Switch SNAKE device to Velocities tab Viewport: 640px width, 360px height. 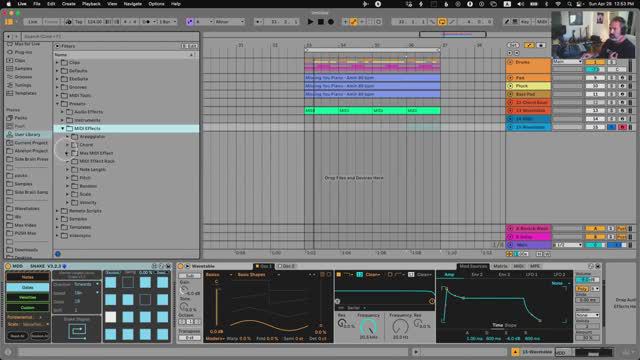[27, 298]
